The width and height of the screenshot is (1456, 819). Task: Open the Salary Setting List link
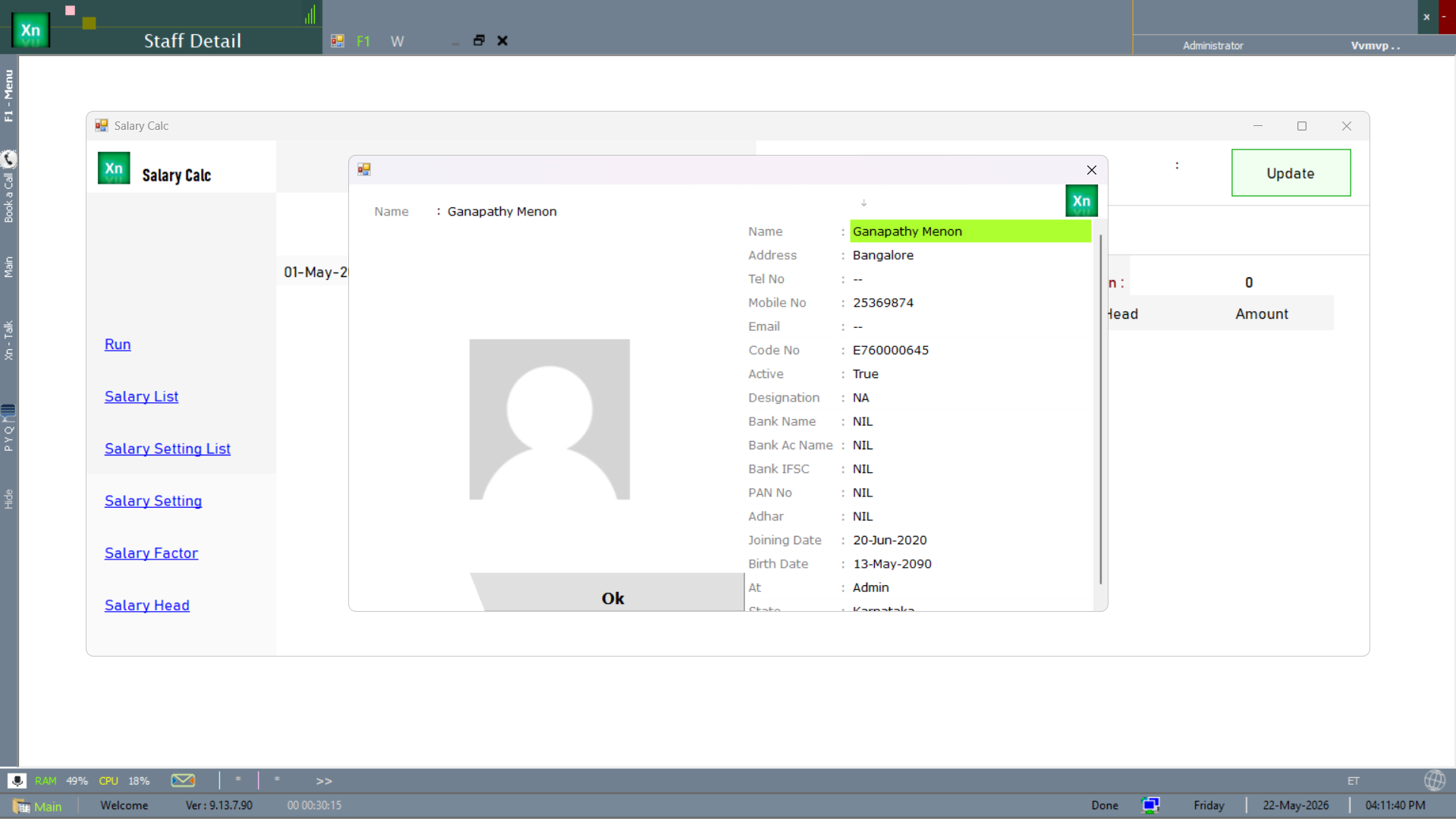point(168,449)
